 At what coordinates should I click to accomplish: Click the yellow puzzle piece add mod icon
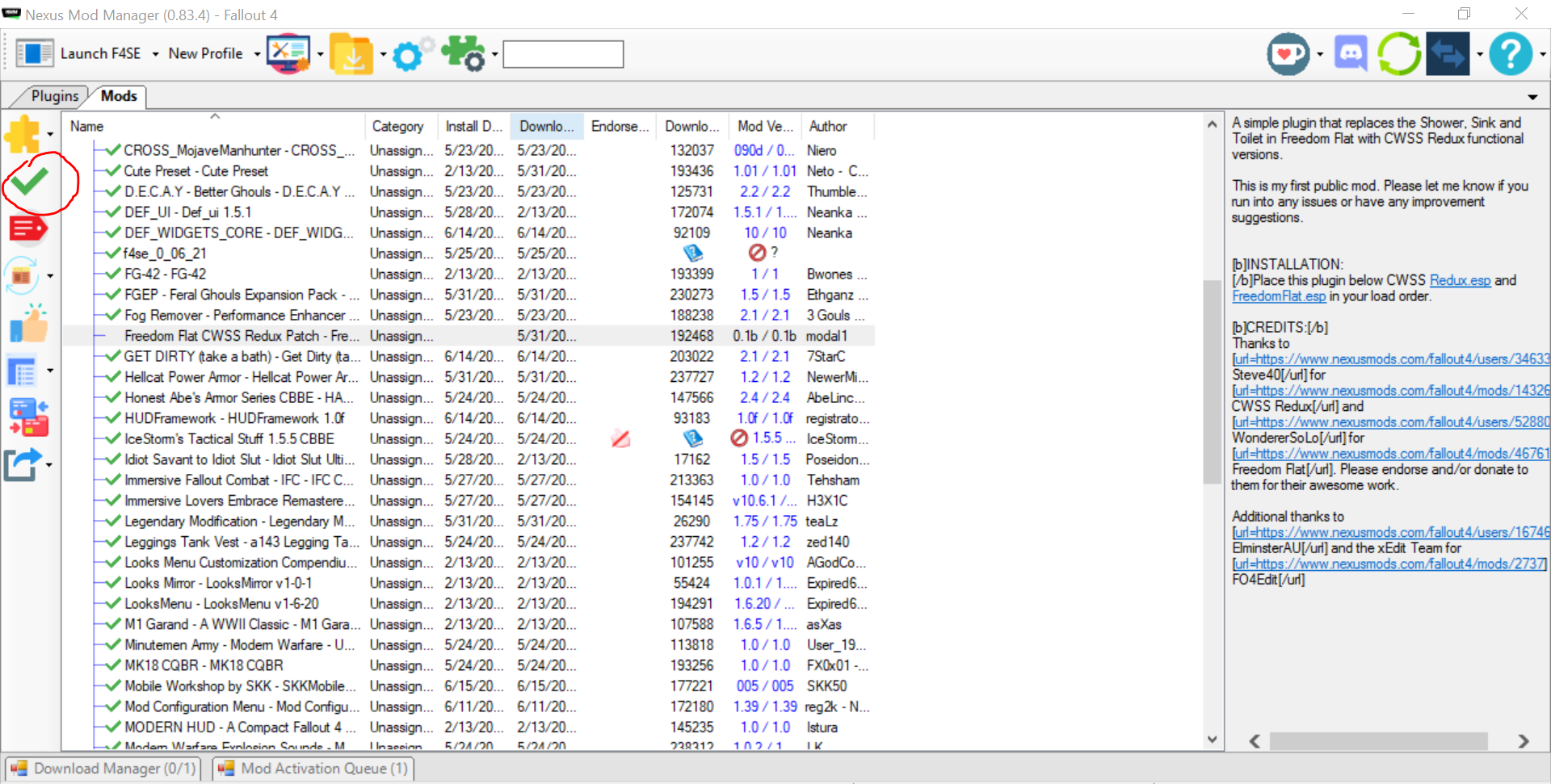(23, 134)
